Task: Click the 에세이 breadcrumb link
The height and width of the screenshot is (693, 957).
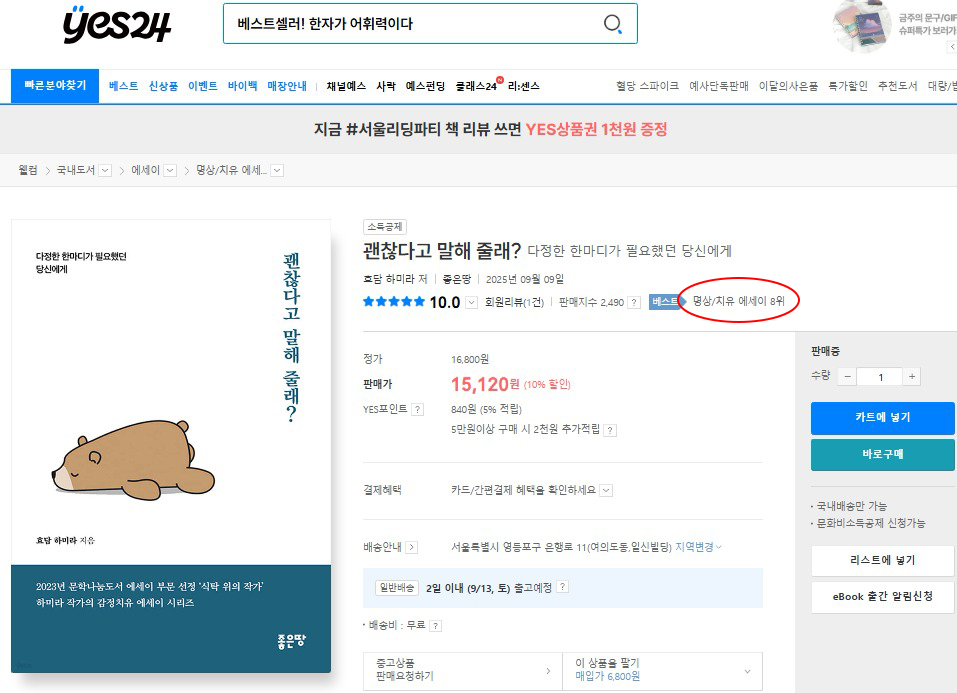Action: coord(145,170)
